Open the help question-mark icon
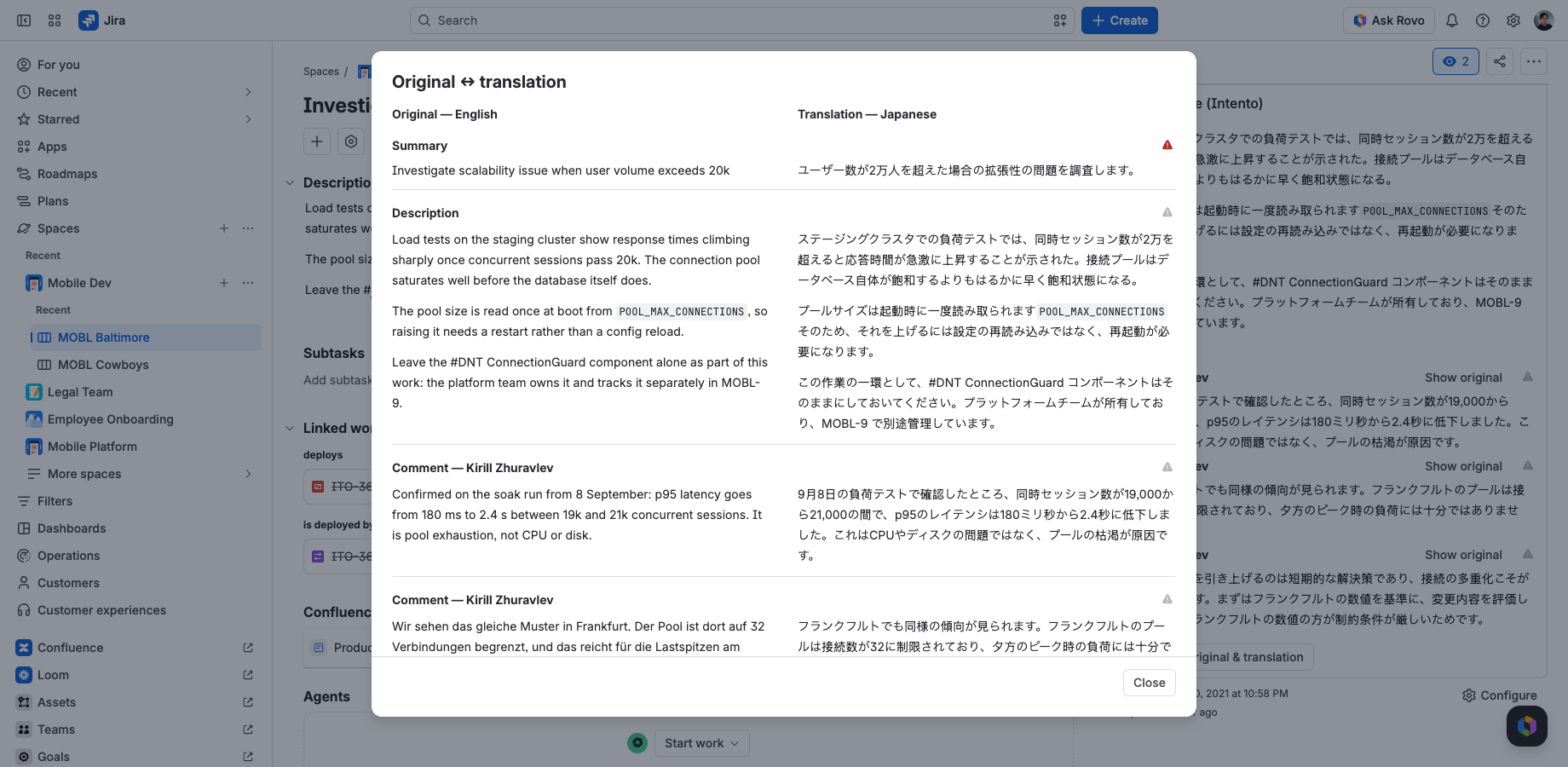Viewport: 1568px width, 767px height. point(1483,20)
